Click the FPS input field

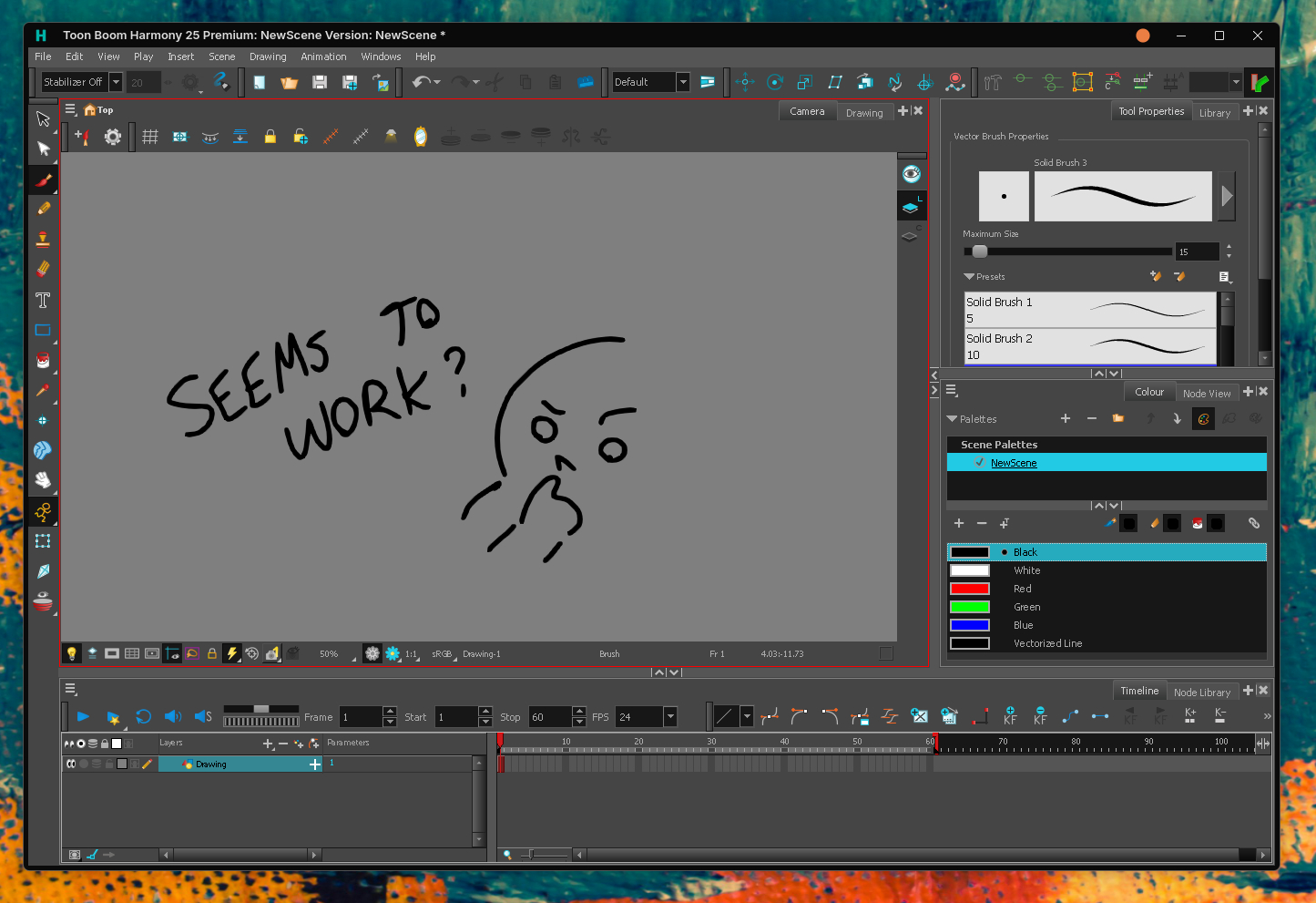[639, 717]
